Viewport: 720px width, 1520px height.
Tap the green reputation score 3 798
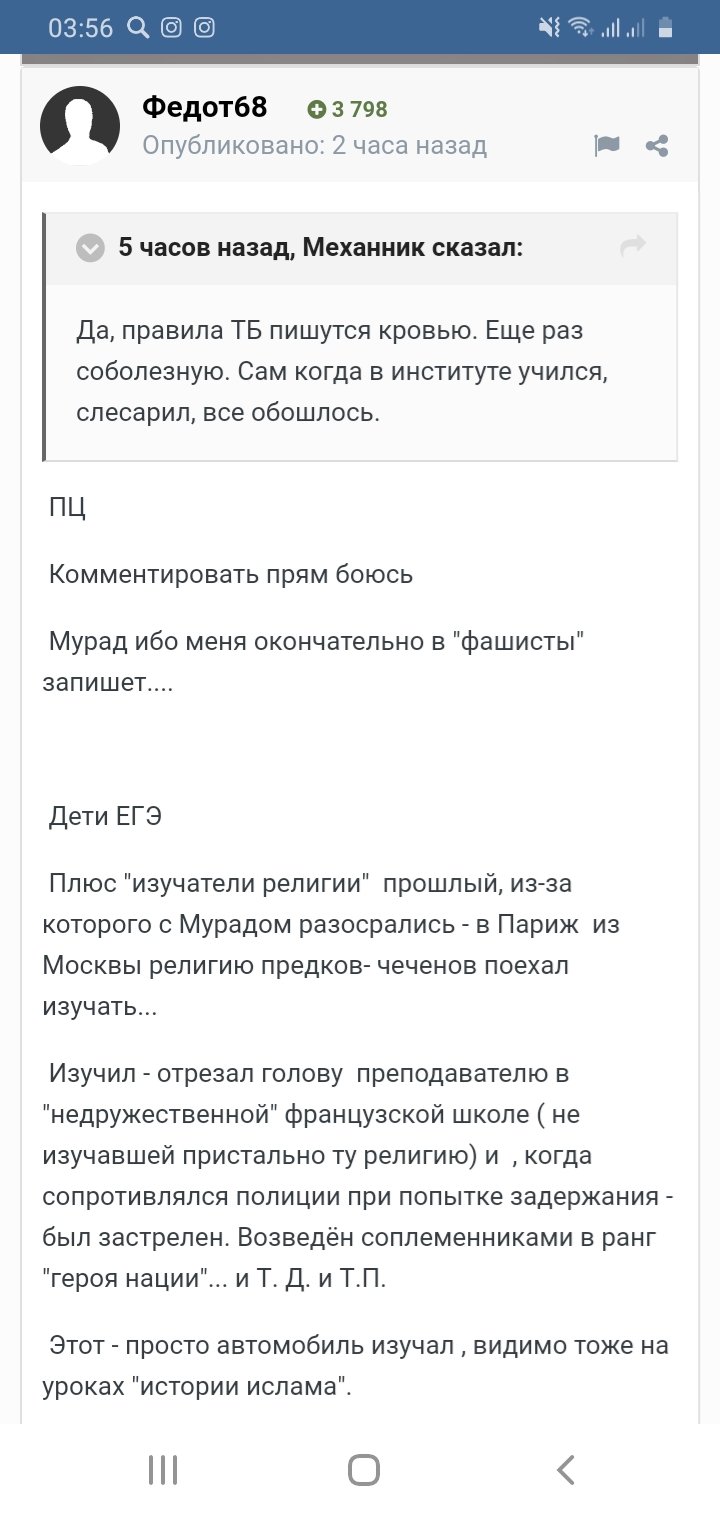click(348, 109)
